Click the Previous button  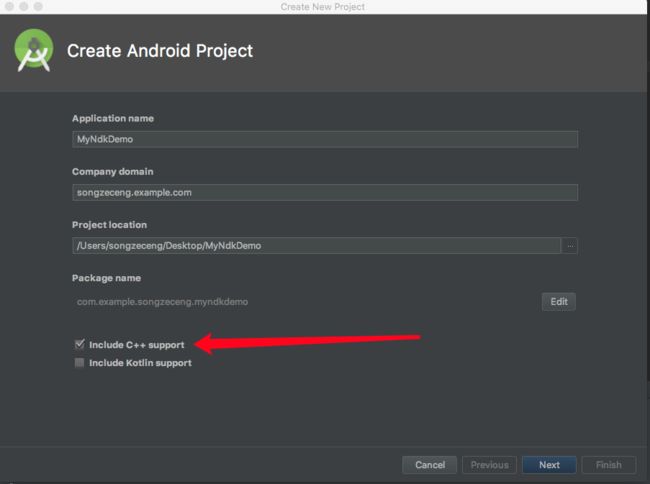click(490, 465)
